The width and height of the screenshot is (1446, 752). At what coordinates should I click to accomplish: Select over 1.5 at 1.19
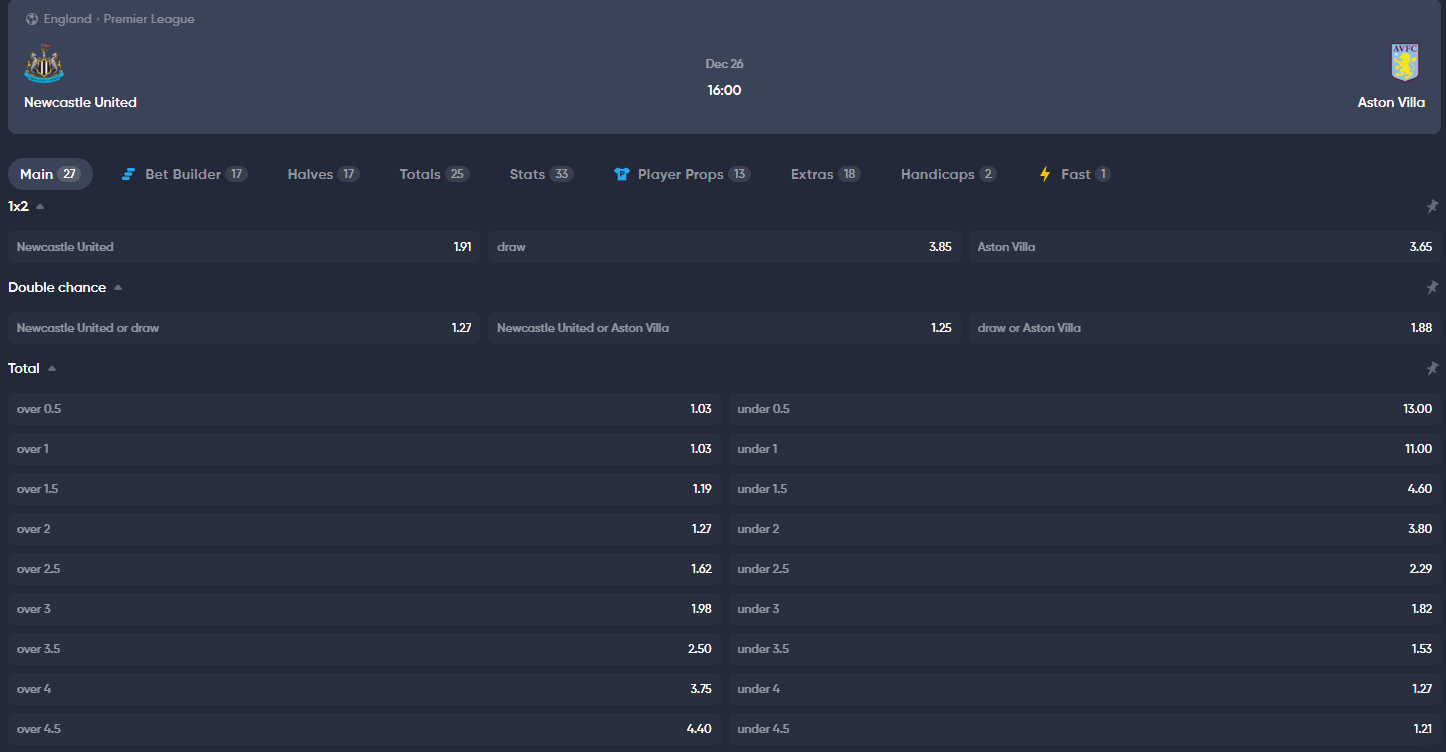point(364,489)
